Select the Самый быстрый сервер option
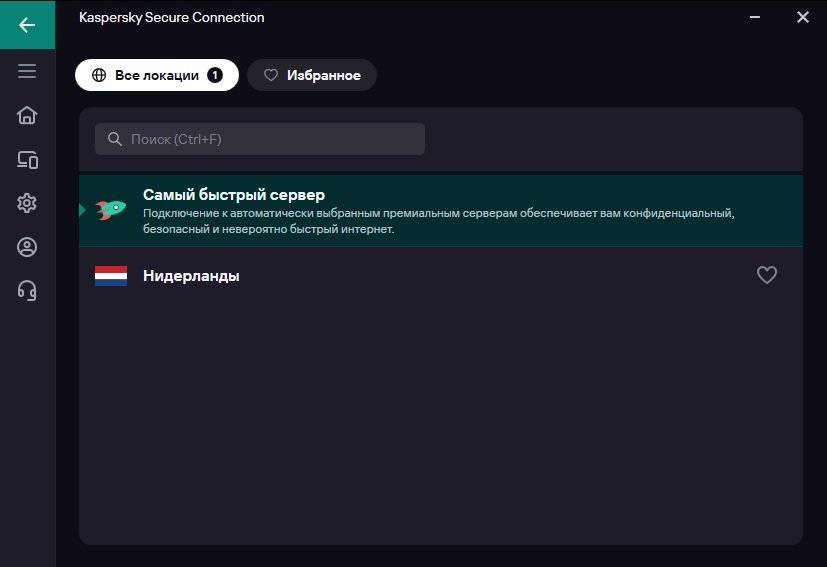This screenshot has width=827, height=567. click(x=441, y=210)
